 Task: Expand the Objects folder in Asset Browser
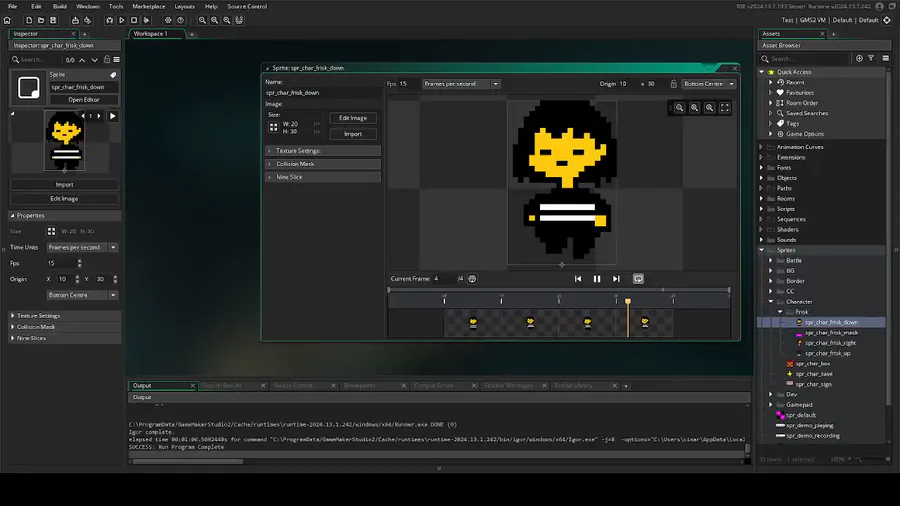tap(762, 178)
